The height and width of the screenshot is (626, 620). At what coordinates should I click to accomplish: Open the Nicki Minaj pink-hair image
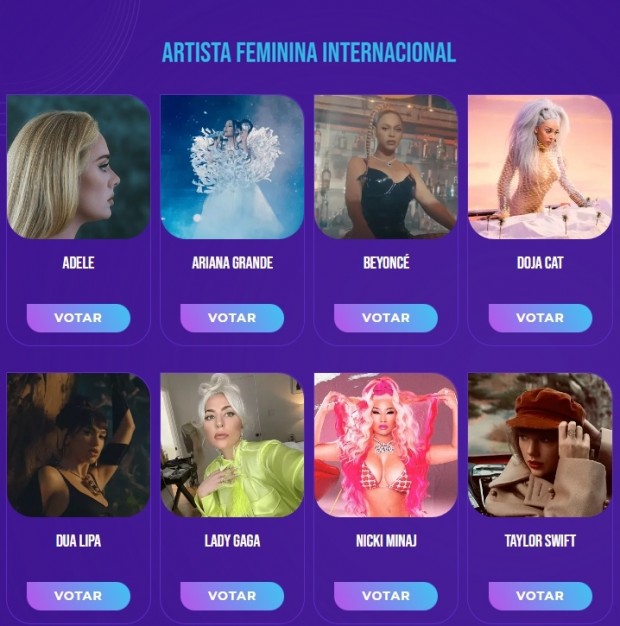[x=386, y=445]
